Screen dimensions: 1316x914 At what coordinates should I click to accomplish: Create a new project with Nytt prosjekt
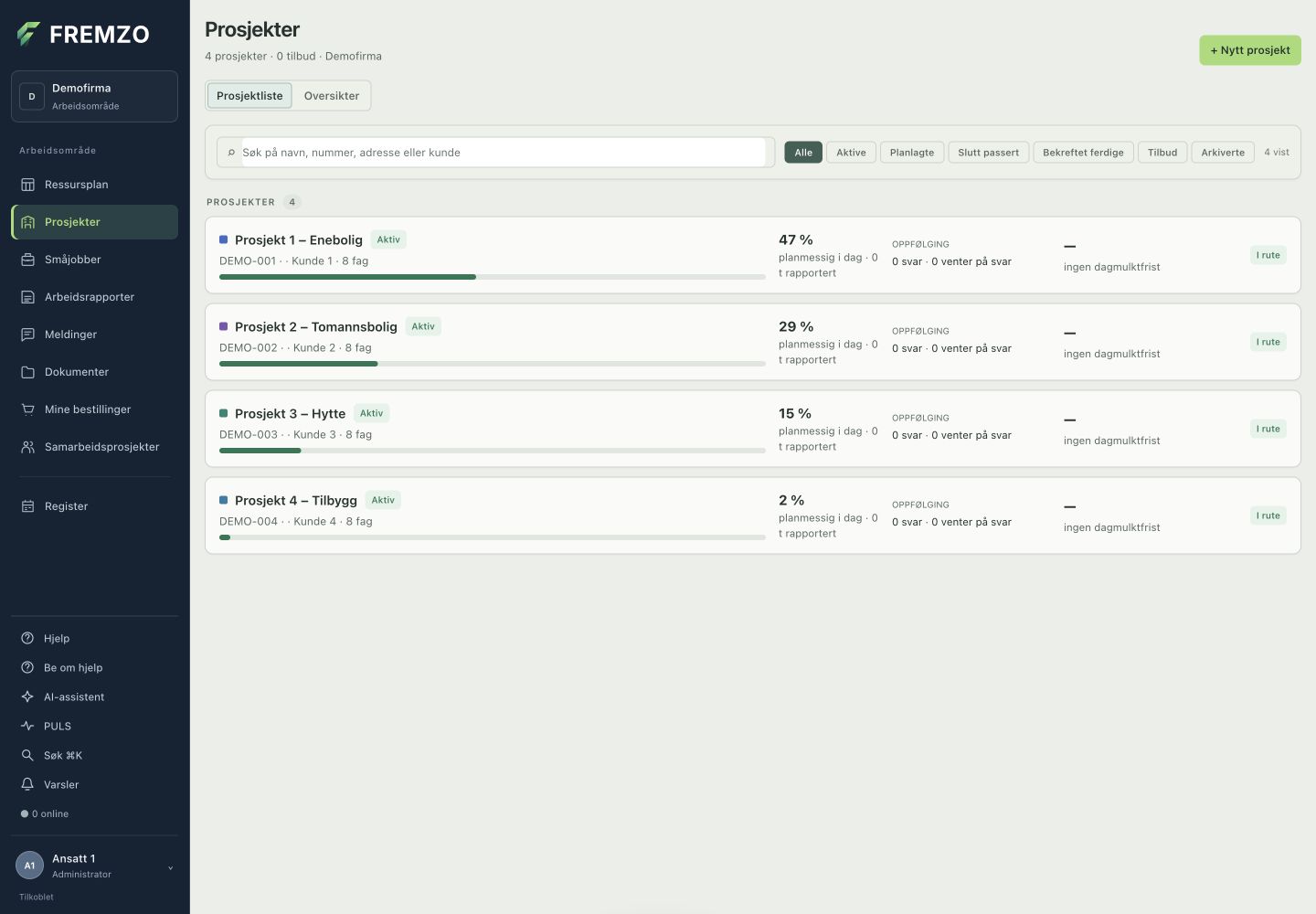(x=1250, y=50)
